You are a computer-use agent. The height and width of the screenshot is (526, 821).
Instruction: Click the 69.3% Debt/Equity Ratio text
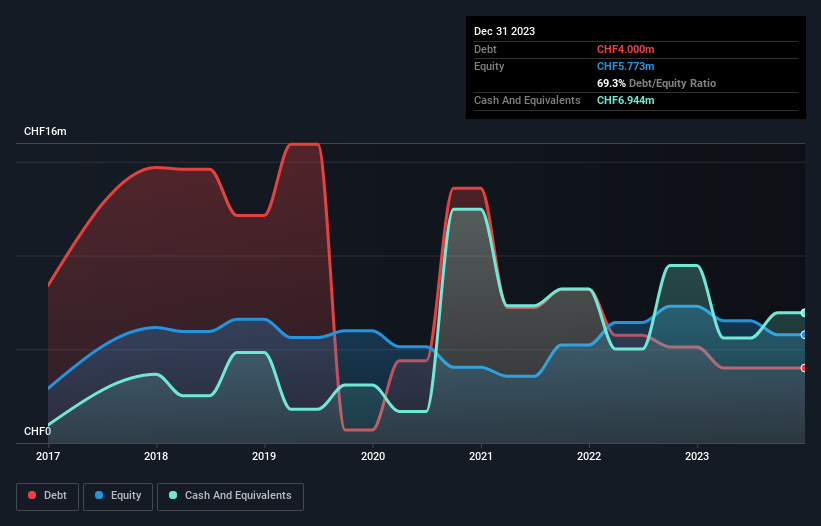tap(657, 83)
